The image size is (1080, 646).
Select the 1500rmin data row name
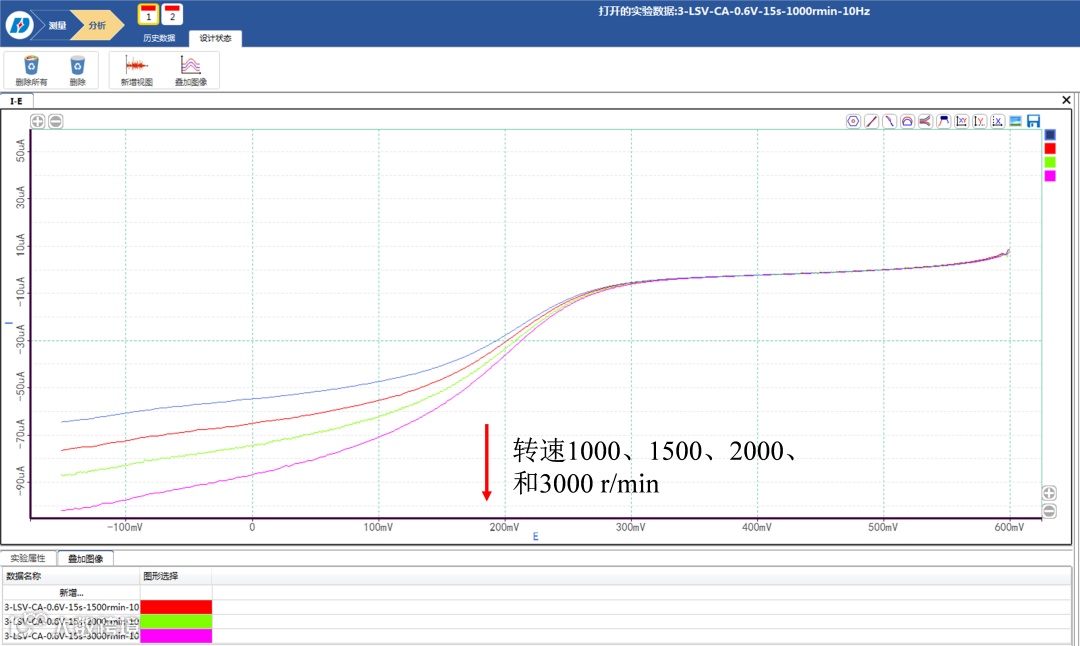pos(72,607)
